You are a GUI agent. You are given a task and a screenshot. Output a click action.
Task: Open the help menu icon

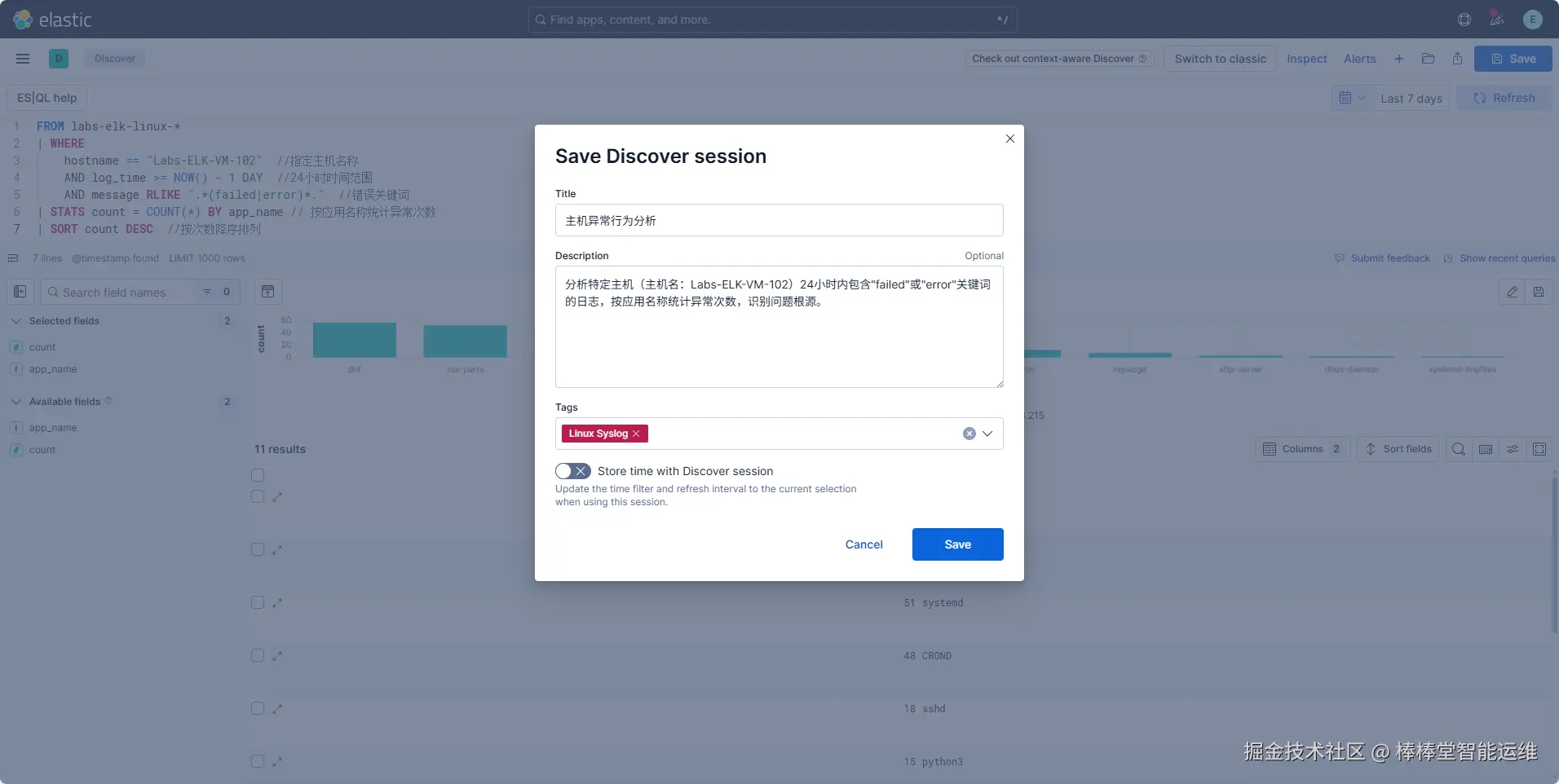(1464, 20)
